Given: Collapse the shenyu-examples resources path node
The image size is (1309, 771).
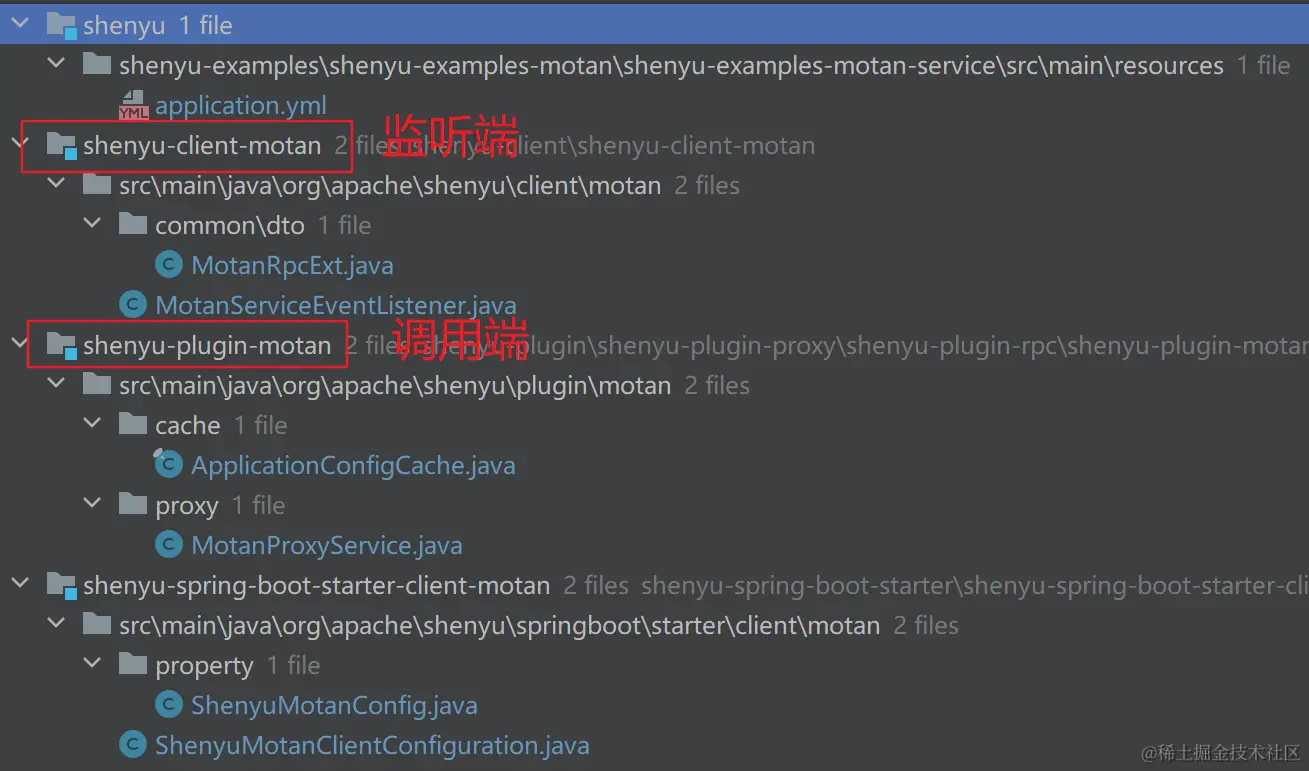Looking at the screenshot, I should 57,64.
